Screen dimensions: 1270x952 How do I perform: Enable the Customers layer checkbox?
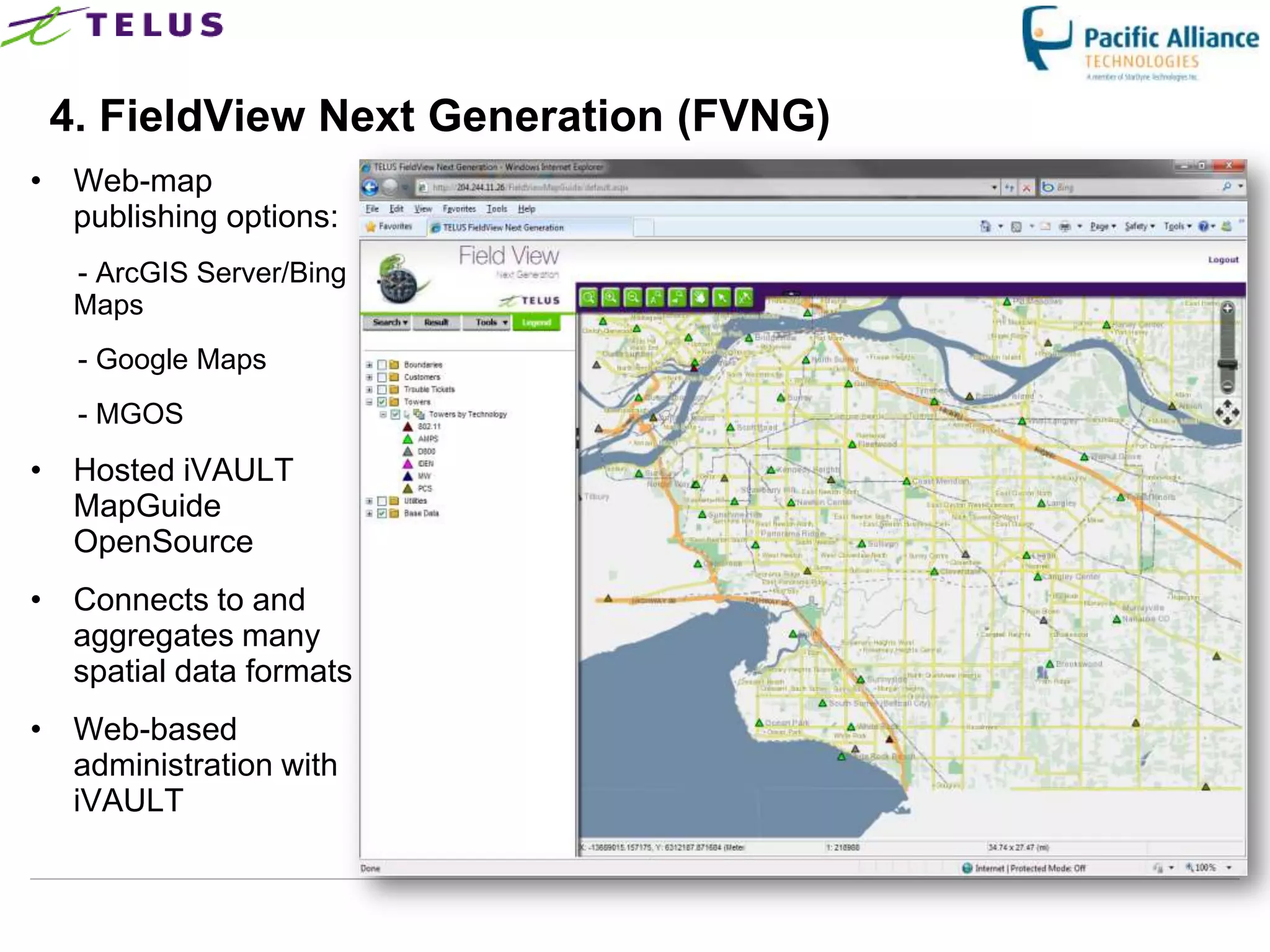tap(382, 377)
